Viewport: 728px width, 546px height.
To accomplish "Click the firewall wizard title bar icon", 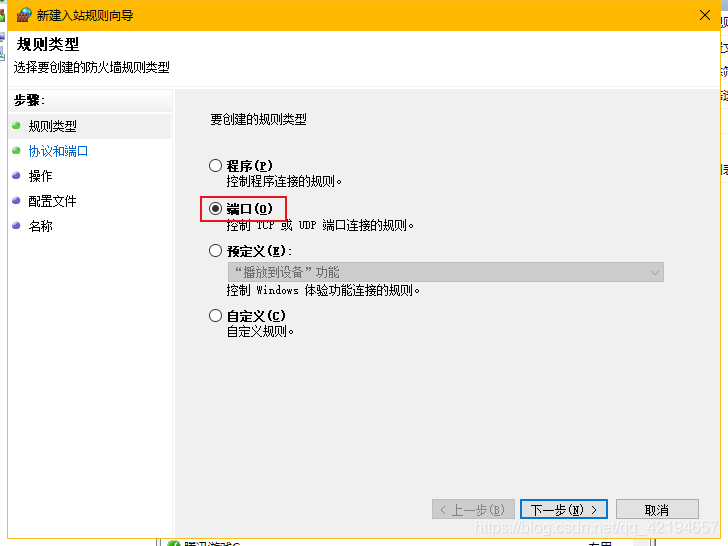I will pos(24,15).
